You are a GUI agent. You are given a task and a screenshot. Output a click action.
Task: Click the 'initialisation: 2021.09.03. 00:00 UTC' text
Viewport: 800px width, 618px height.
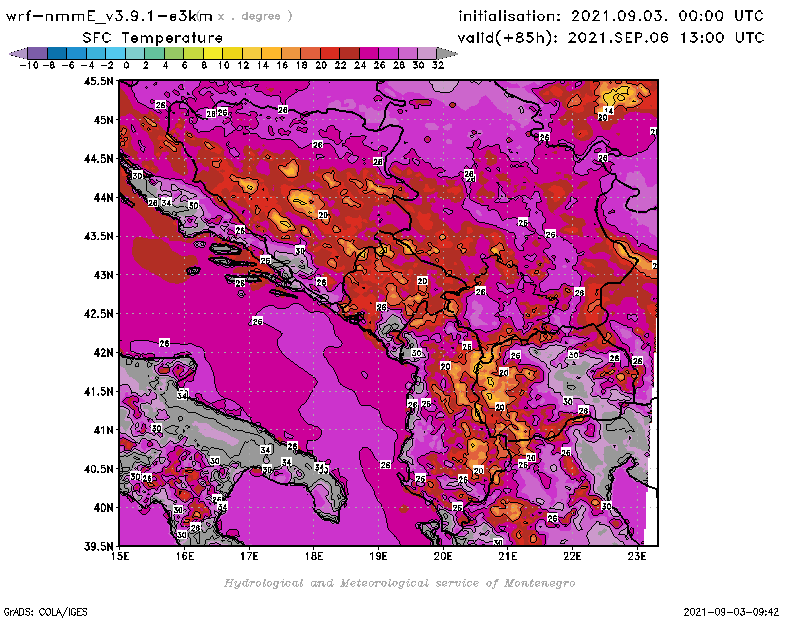click(x=611, y=16)
